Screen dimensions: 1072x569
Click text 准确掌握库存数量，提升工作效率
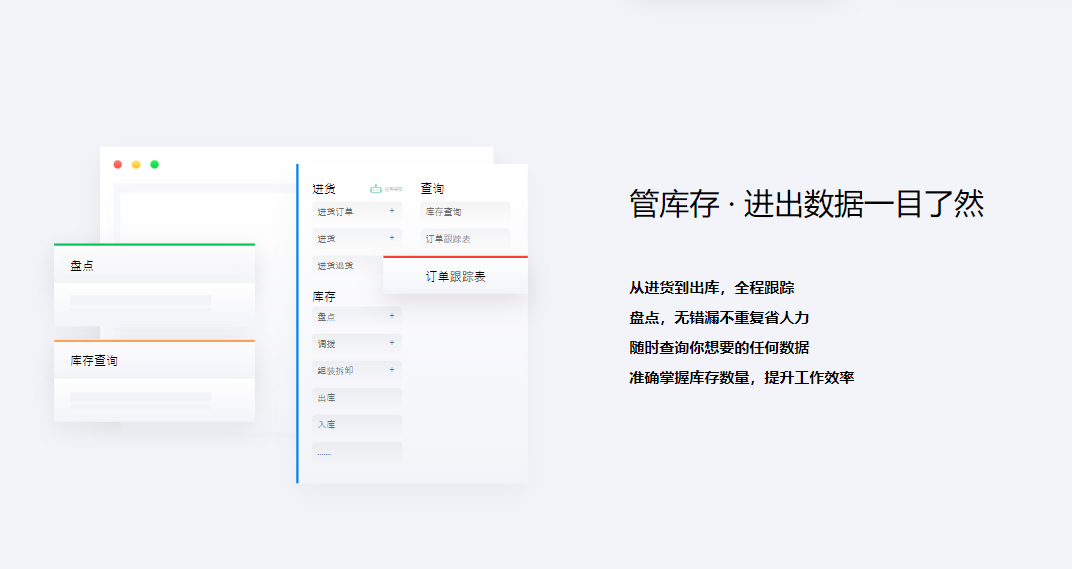742,378
